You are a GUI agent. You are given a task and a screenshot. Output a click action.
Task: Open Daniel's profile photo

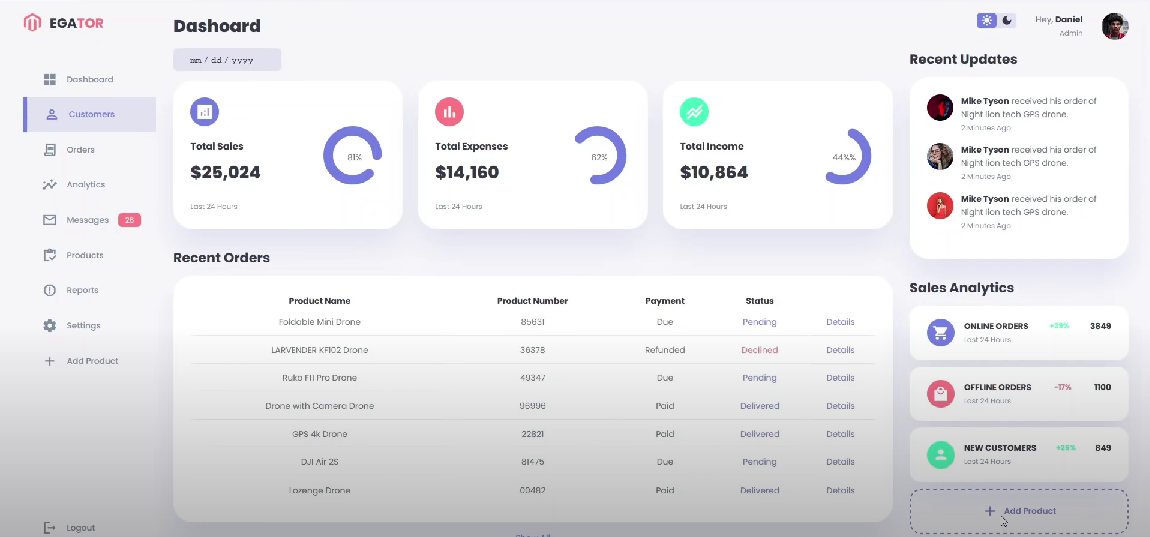(x=1115, y=26)
